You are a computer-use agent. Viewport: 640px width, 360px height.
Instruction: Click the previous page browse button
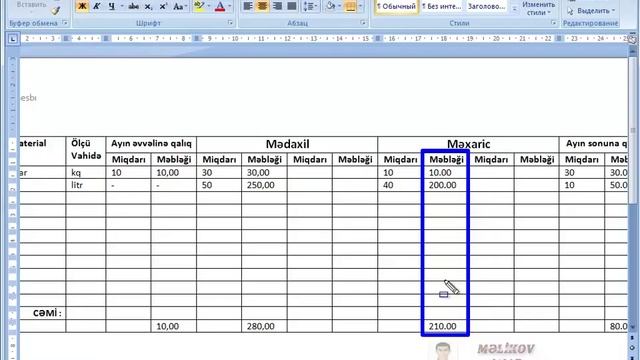(x=632, y=338)
